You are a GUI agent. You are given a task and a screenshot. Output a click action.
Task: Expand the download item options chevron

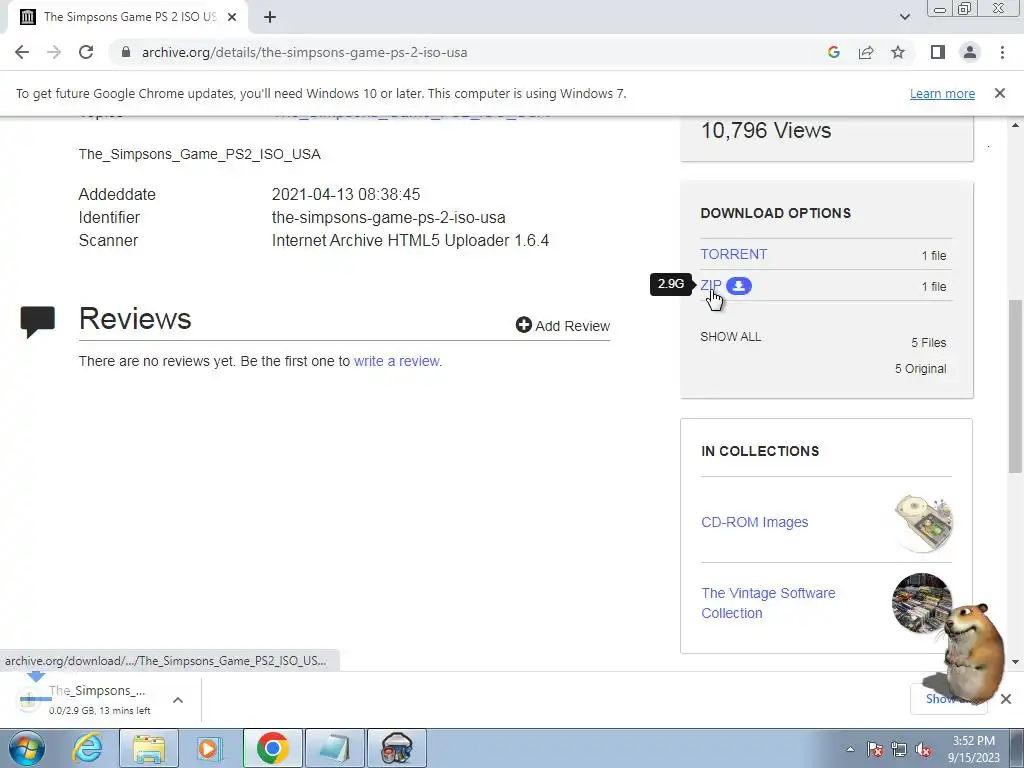pos(178,700)
